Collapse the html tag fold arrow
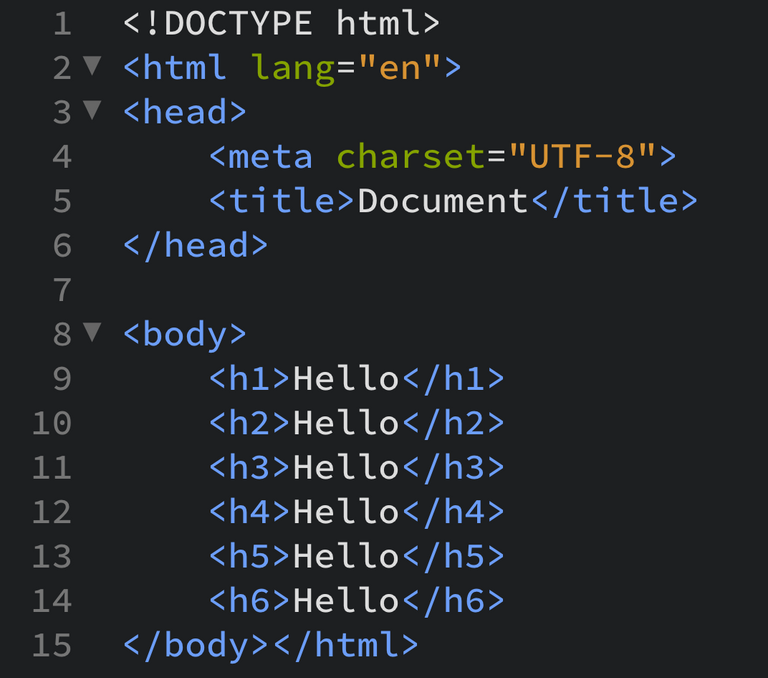 [x=92, y=66]
